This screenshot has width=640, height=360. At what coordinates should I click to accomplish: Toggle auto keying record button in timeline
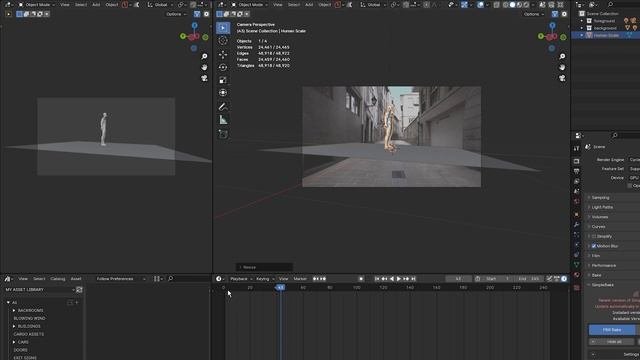click(x=361, y=279)
